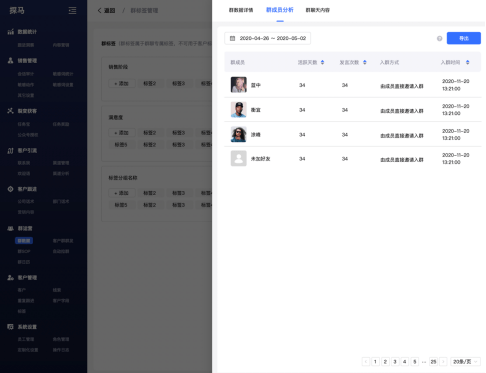Click the 群运营 group icon in sidebar

11,228
